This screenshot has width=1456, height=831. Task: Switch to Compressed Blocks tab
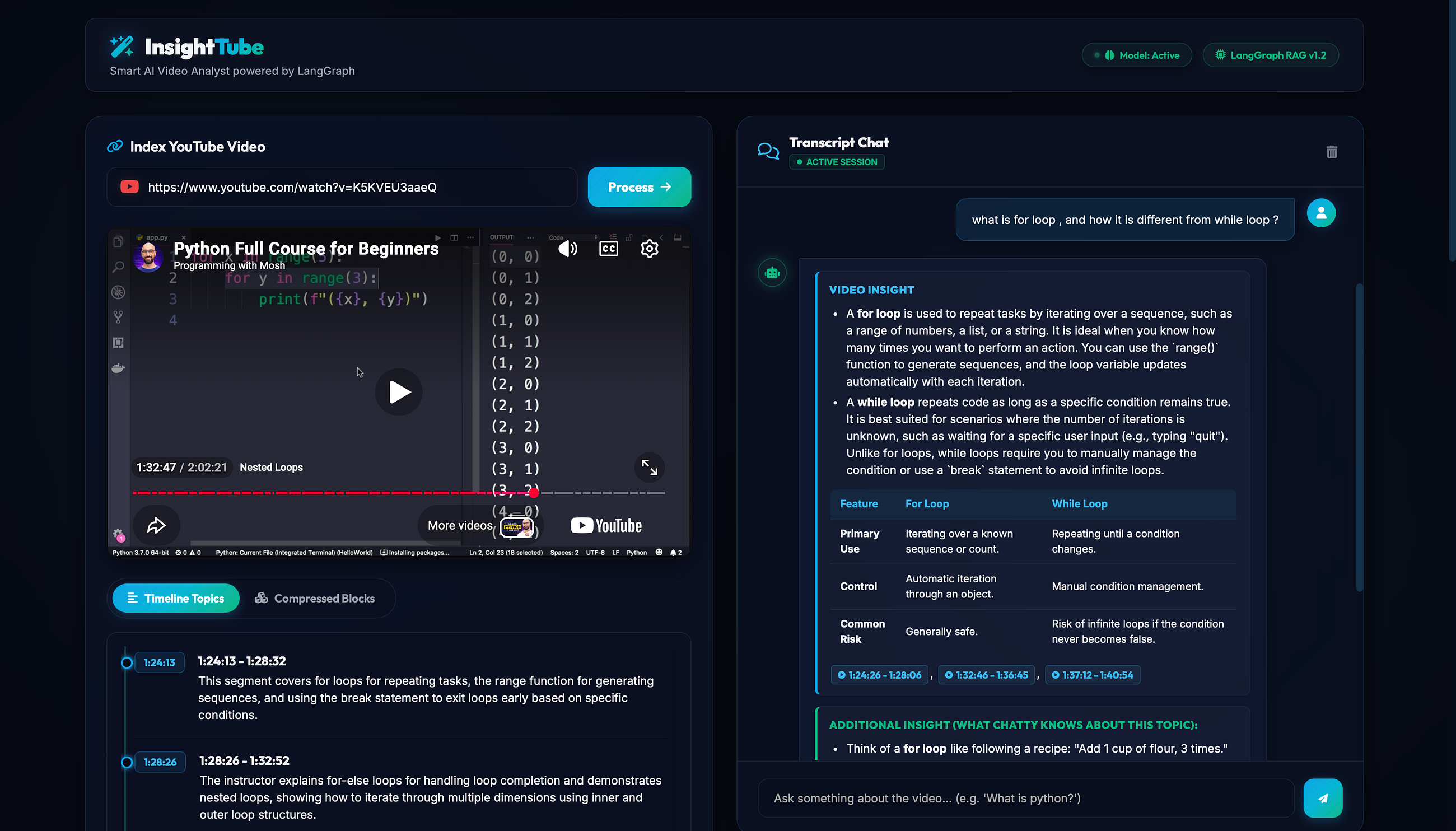point(315,598)
